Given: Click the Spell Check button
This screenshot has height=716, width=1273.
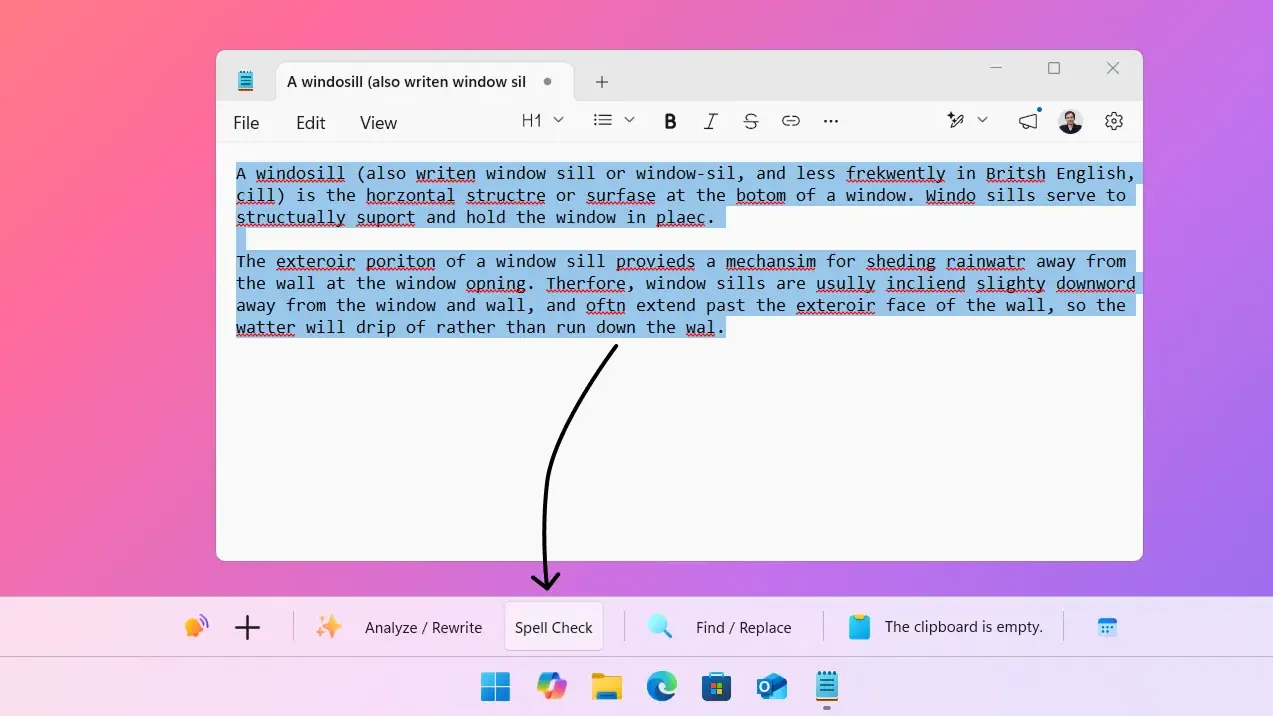Looking at the screenshot, I should point(554,627).
